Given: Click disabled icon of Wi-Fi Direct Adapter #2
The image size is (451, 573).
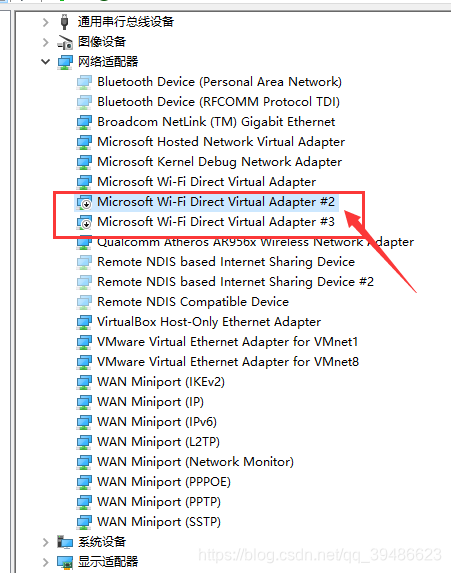Looking at the screenshot, I should tap(84, 202).
